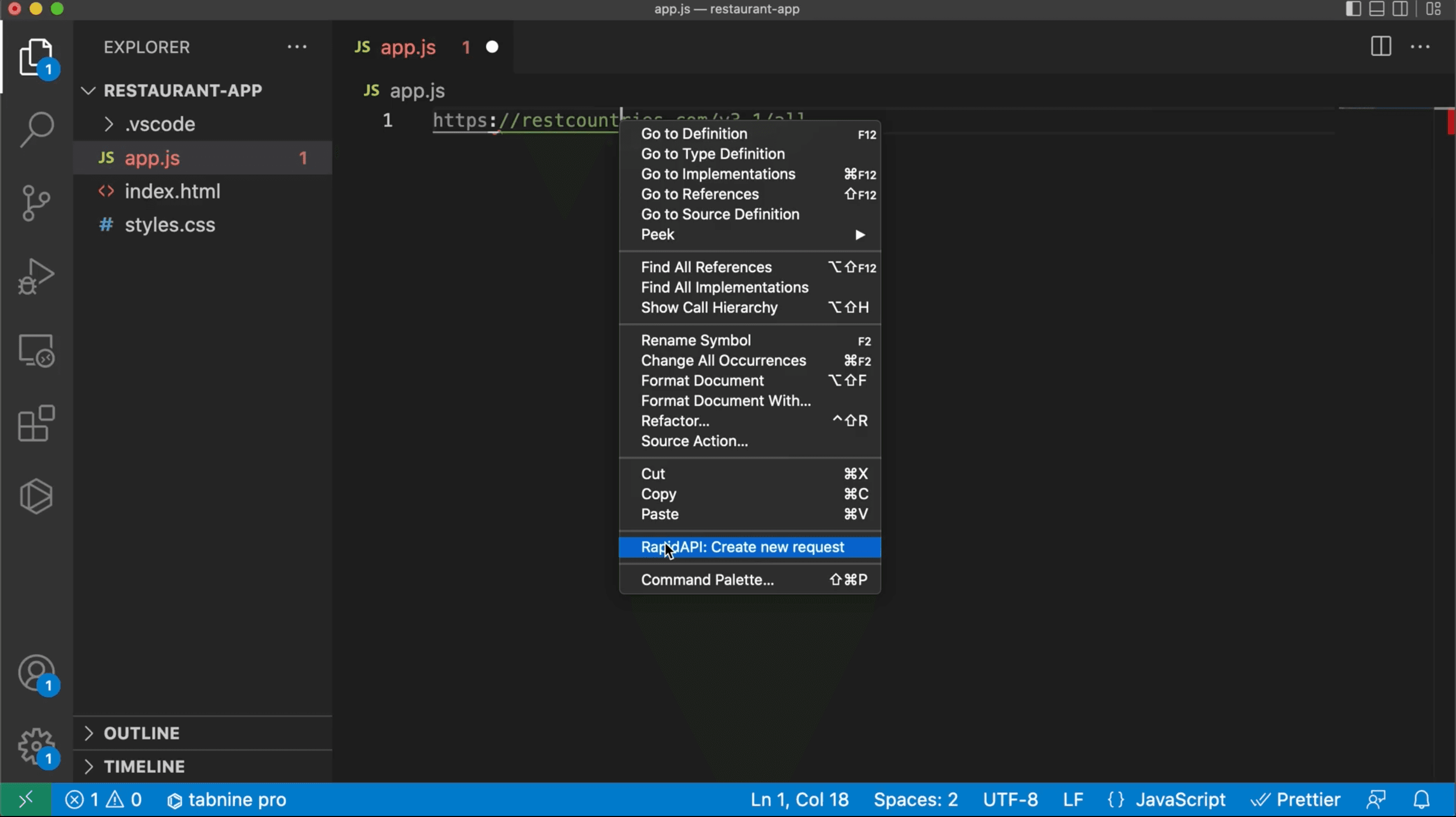
Task: Open the Search view in activity bar
Action: pos(36,129)
